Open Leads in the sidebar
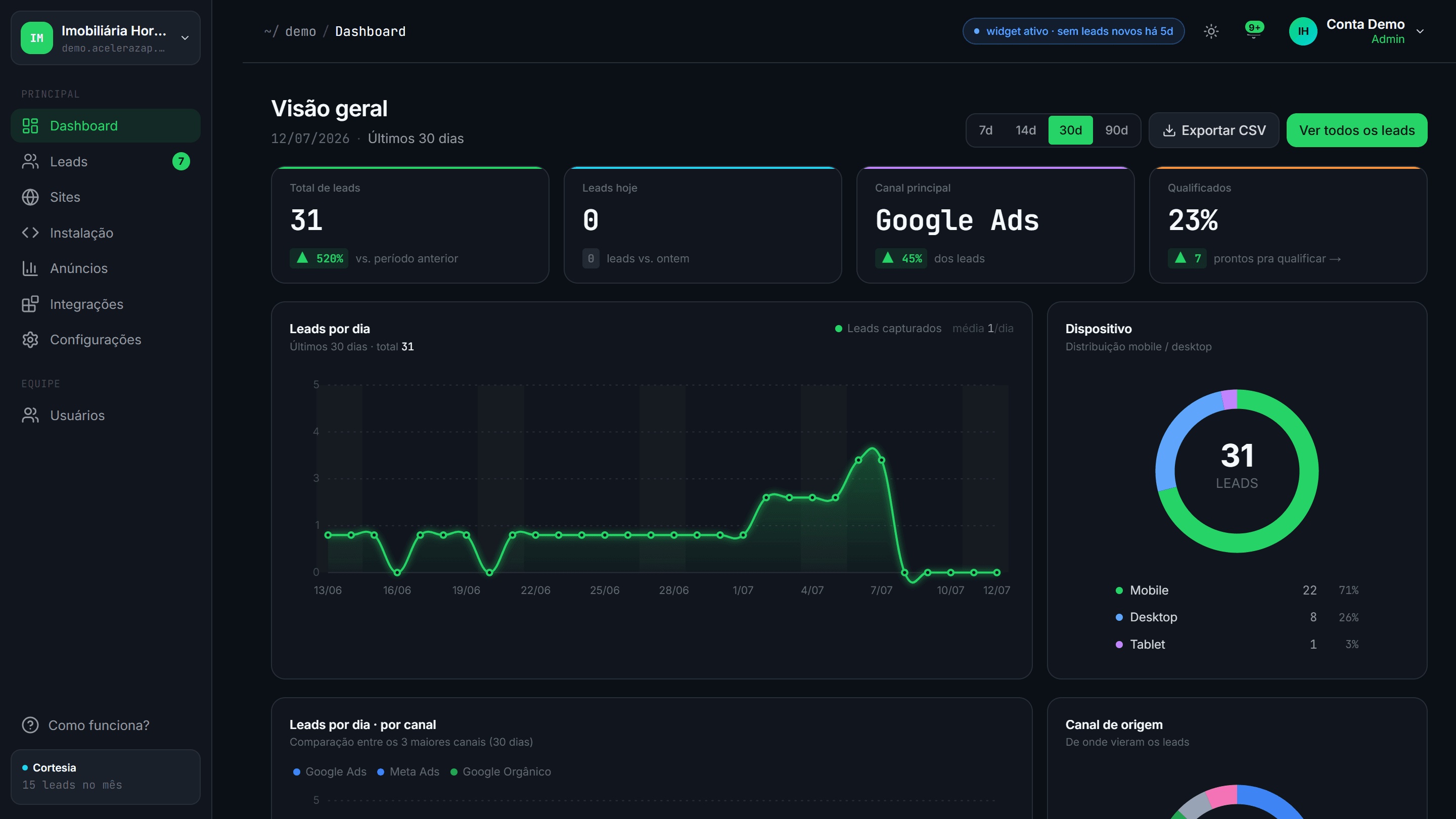The height and width of the screenshot is (819, 1456). coord(105,162)
